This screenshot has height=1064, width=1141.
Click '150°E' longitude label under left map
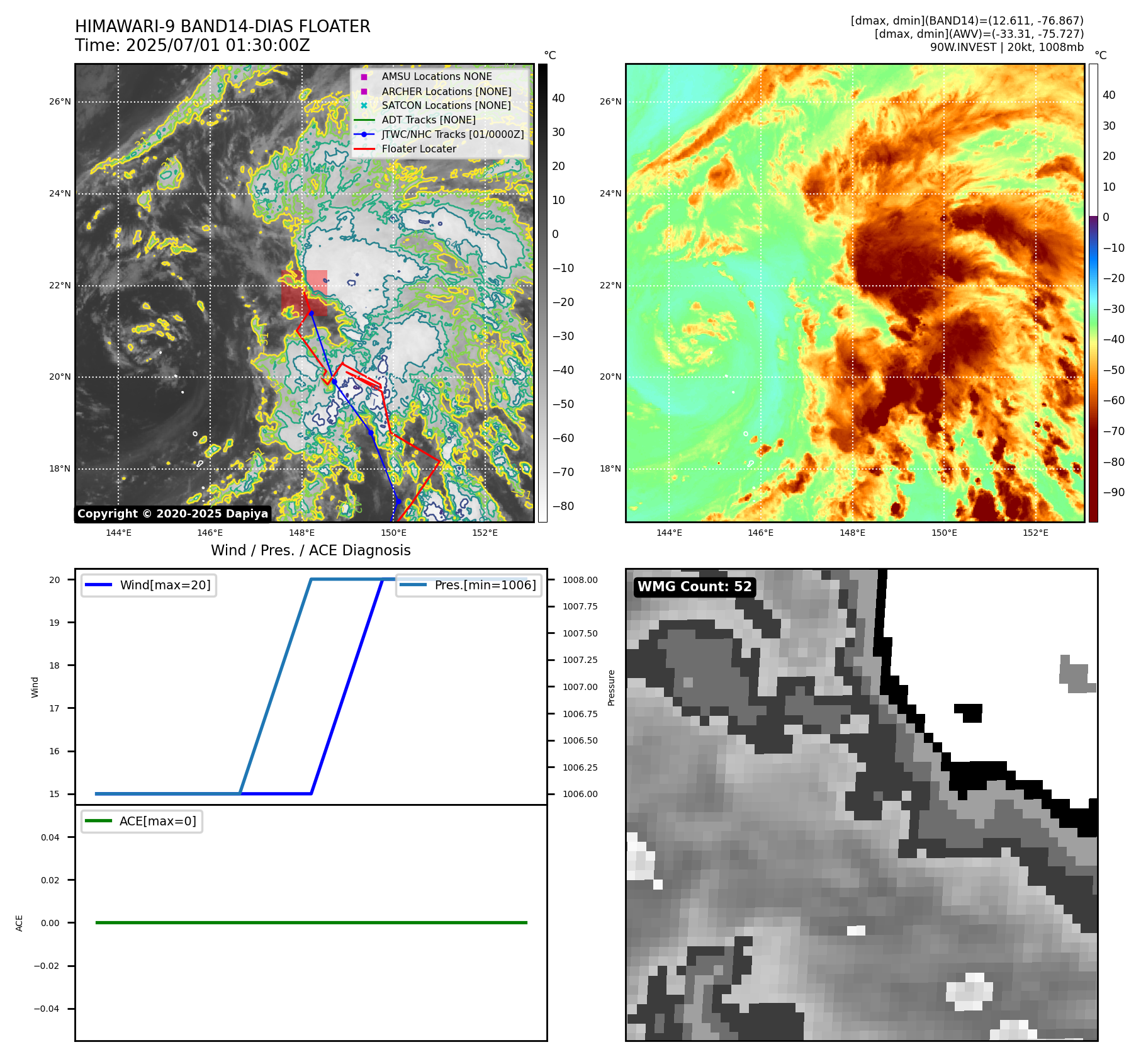tap(393, 533)
